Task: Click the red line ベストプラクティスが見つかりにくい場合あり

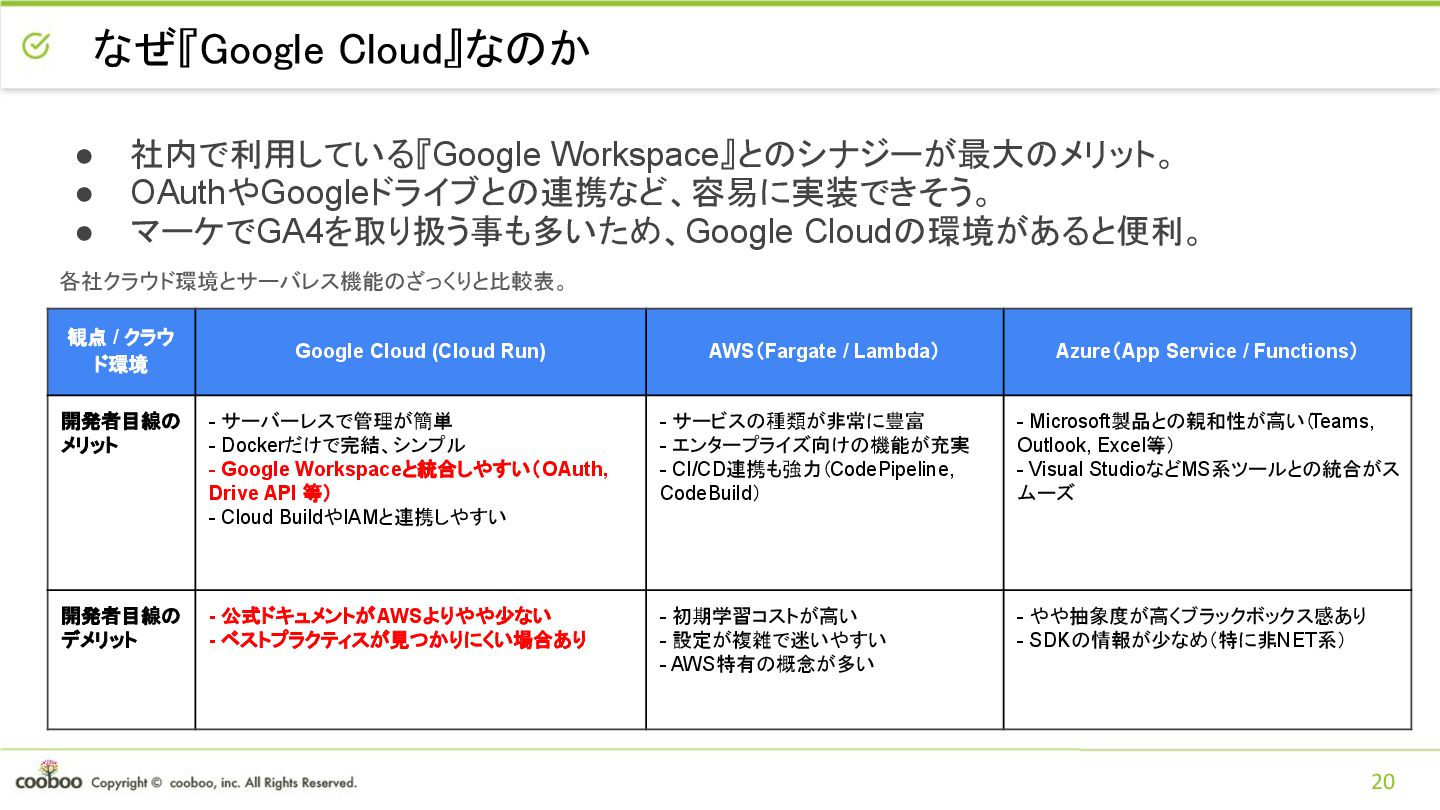Action: (x=398, y=639)
